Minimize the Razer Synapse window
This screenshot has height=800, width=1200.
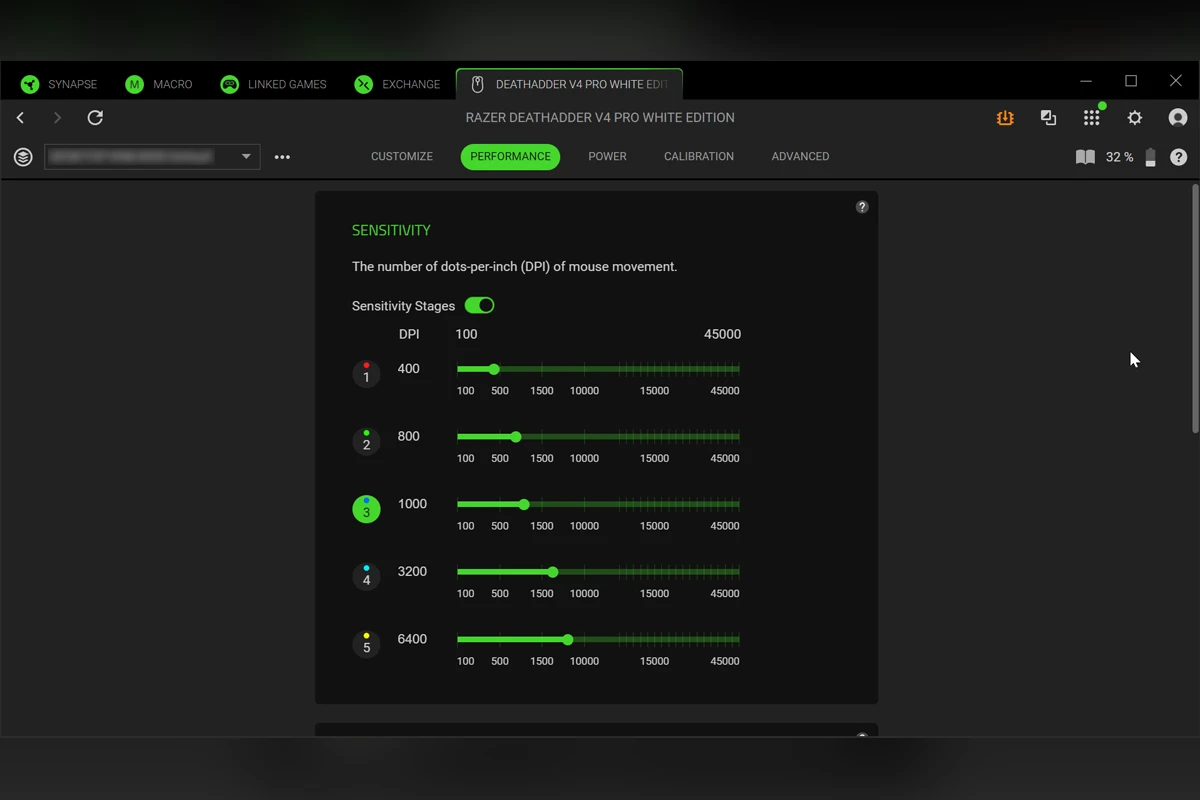[x=1086, y=81]
